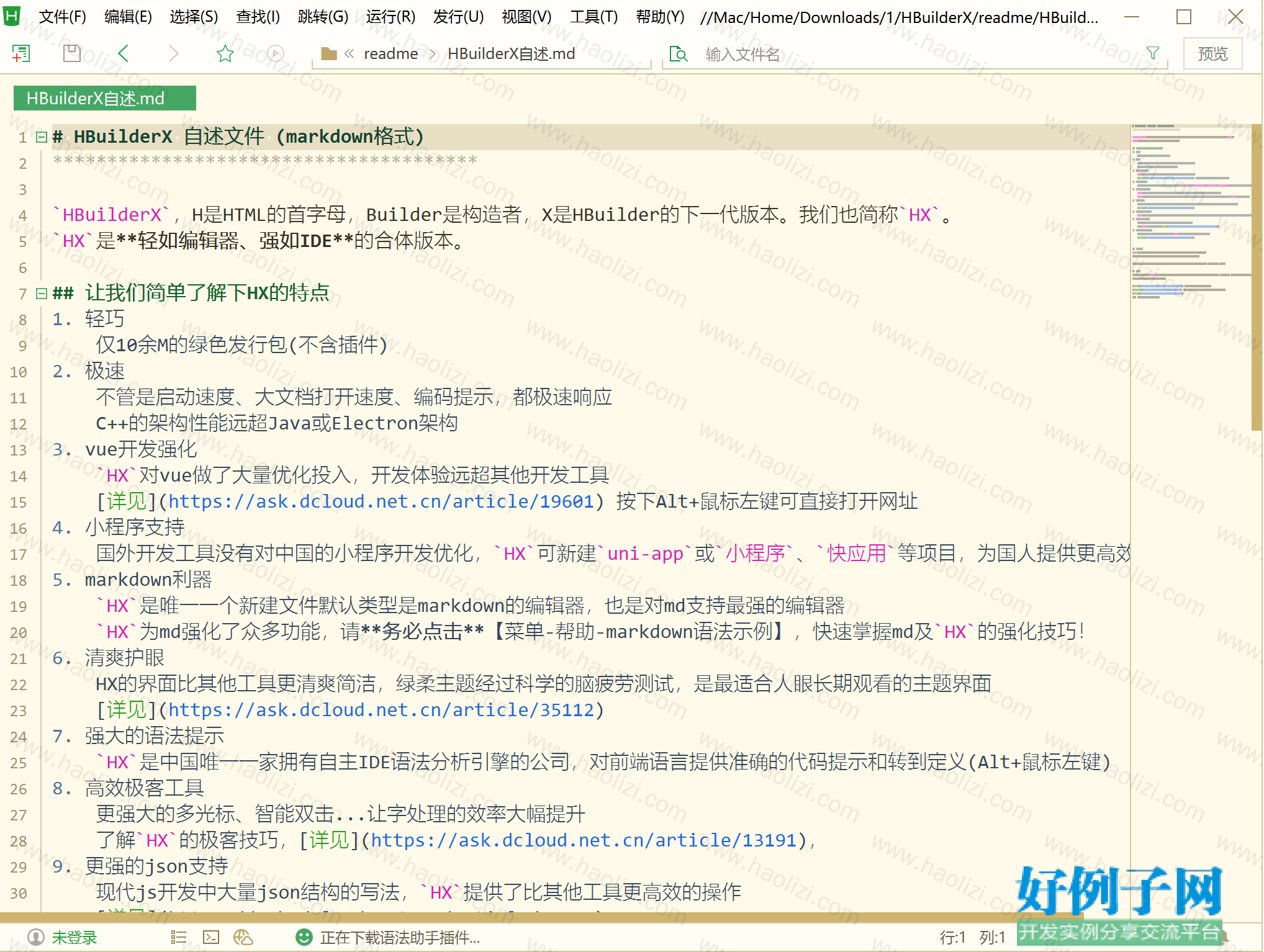The image size is (1264, 952).
Task: Click the vertical scrollbar thumb
Action: [x=1257, y=277]
